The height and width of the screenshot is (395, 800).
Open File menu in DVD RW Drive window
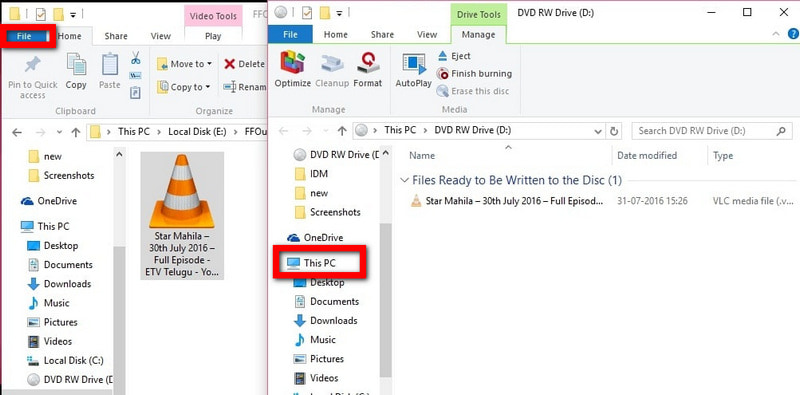point(290,35)
